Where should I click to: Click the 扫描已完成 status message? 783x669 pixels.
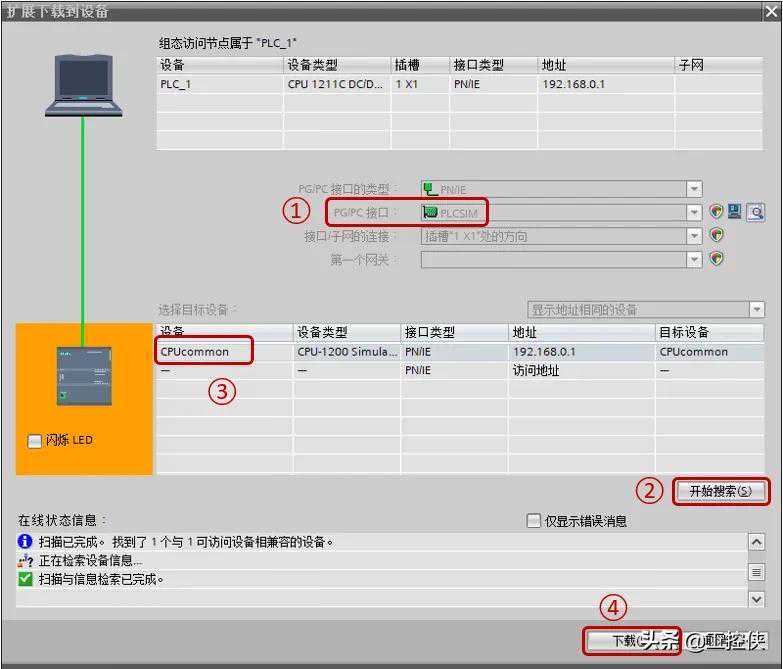pyautogui.click(x=186, y=542)
